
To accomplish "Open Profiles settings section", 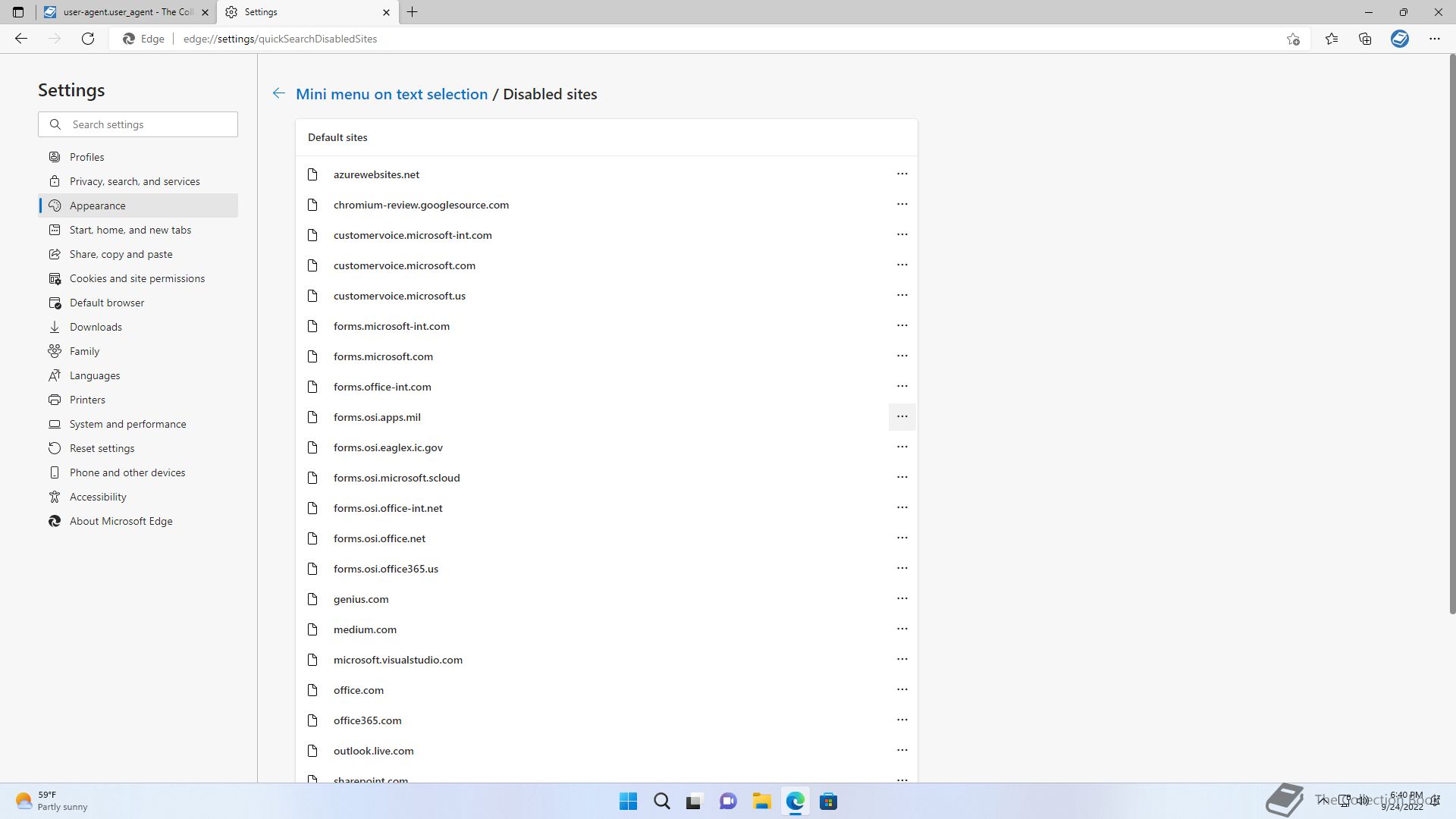I will [x=138, y=157].
